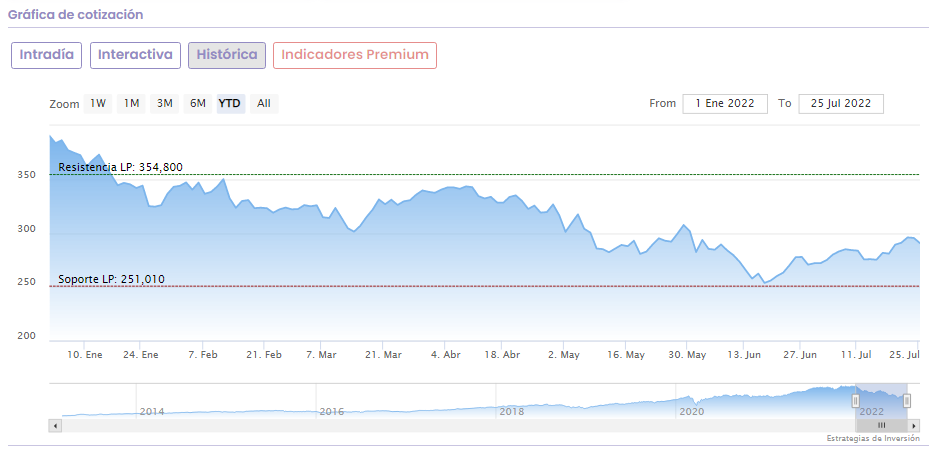Choose the 6M zoom range
The width and height of the screenshot is (935, 456).
198,103
